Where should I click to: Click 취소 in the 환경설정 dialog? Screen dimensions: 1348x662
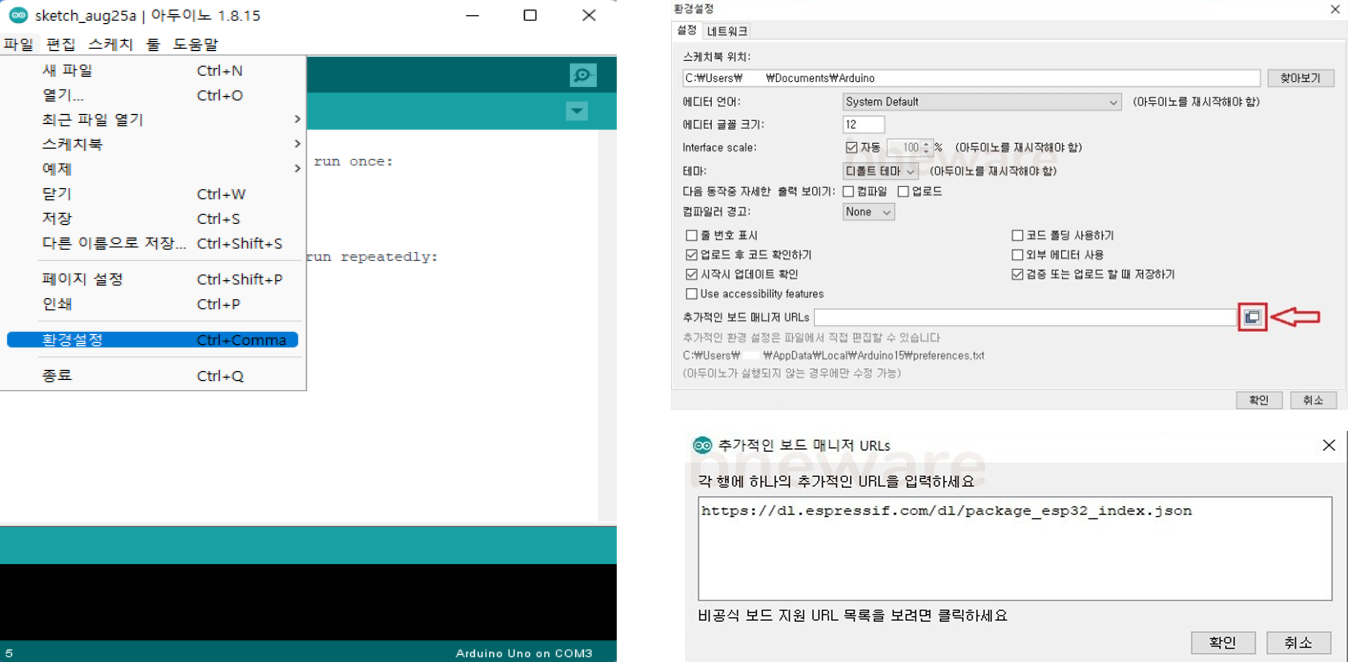point(1312,400)
